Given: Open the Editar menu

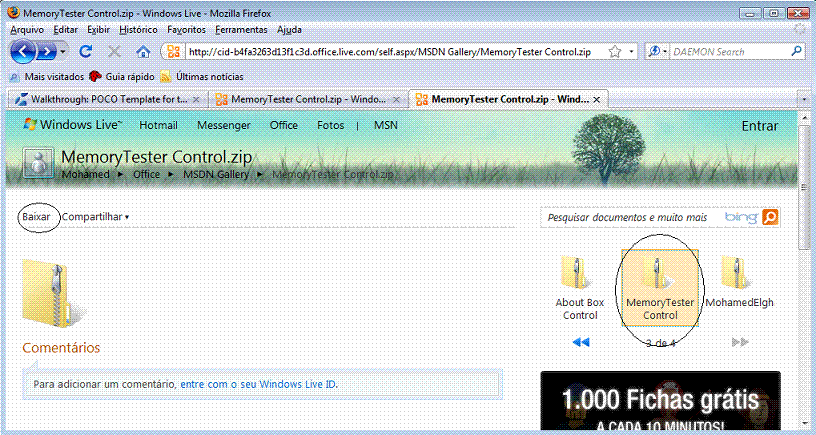Looking at the screenshot, I should point(66,30).
